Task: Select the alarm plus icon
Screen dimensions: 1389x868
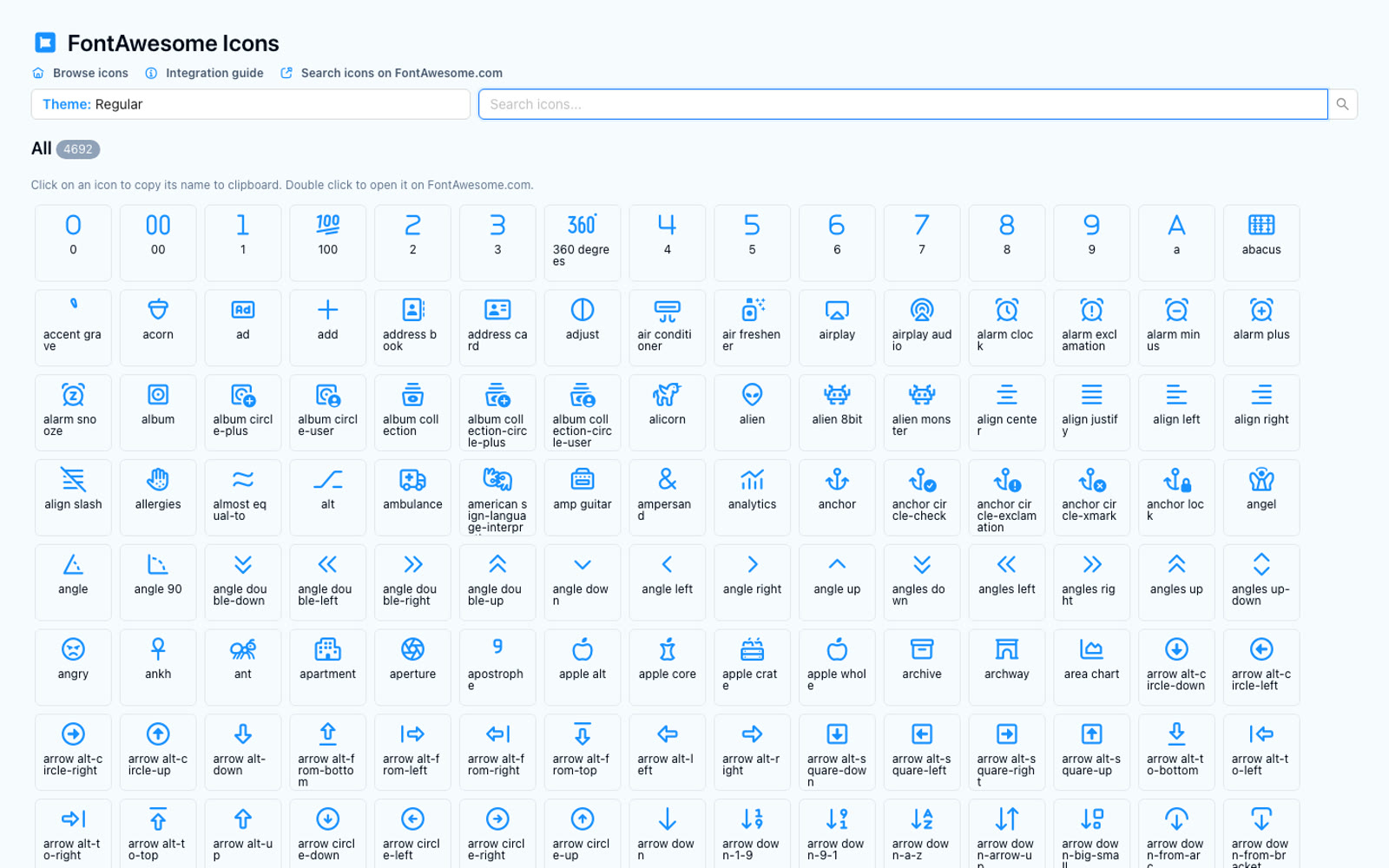Action: pyautogui.click(x=1261, y=328)
